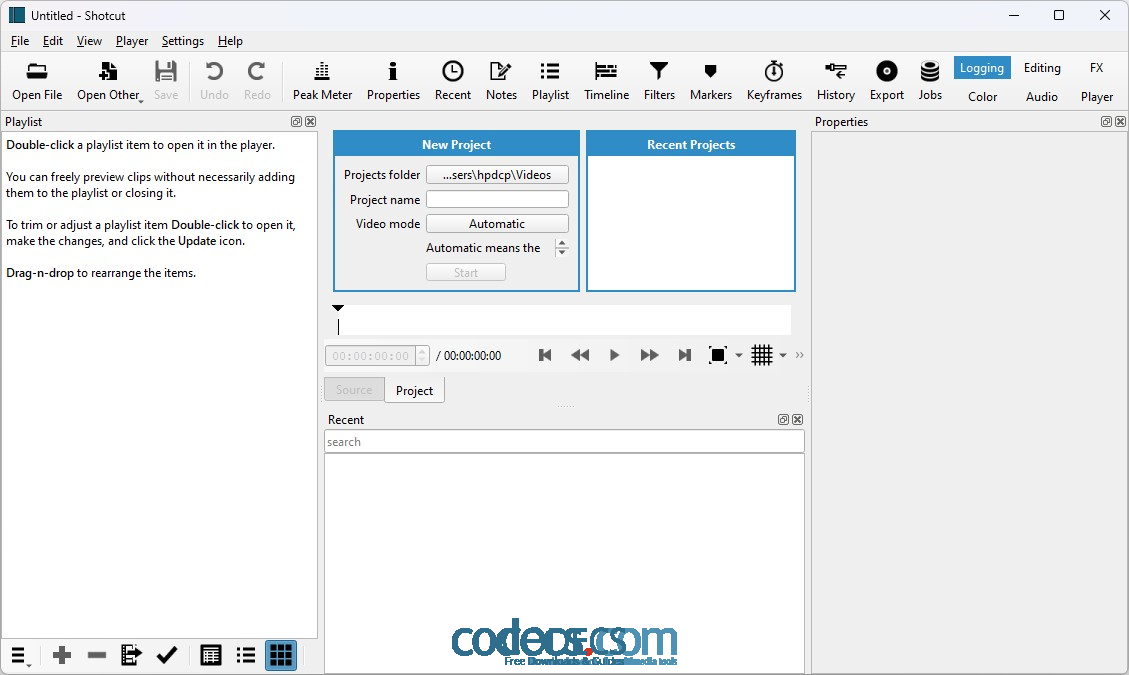Toggle the Peak Meter panel
Image resolution: width=1129 pixels, height=675 pixels.
coord(322,81)
